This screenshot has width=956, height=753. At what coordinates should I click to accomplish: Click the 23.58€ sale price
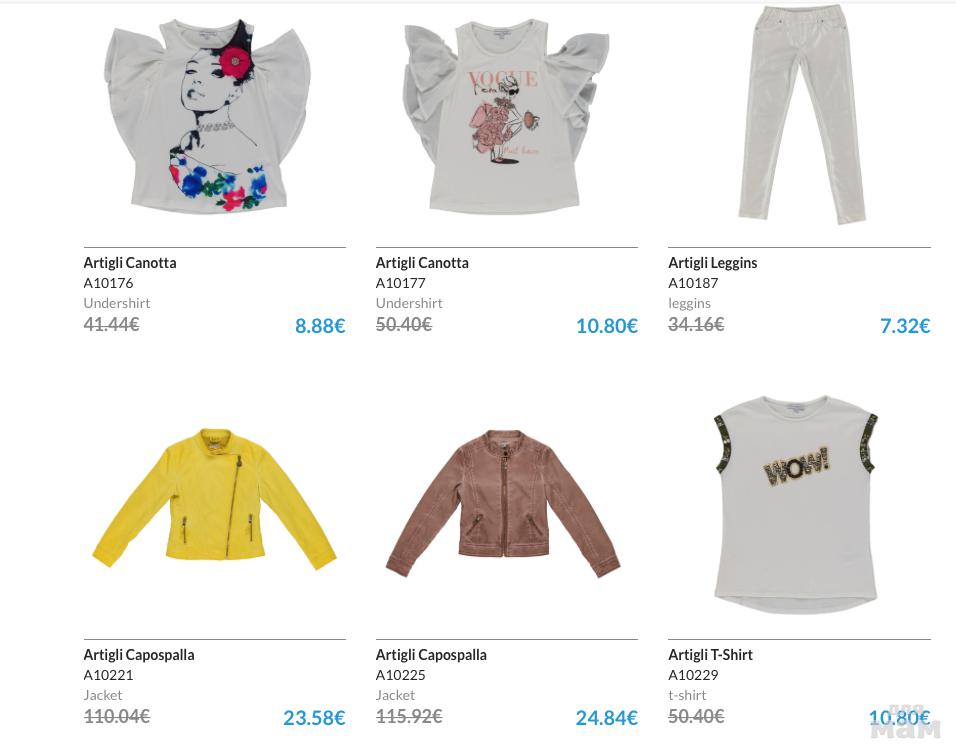[314, 718]
